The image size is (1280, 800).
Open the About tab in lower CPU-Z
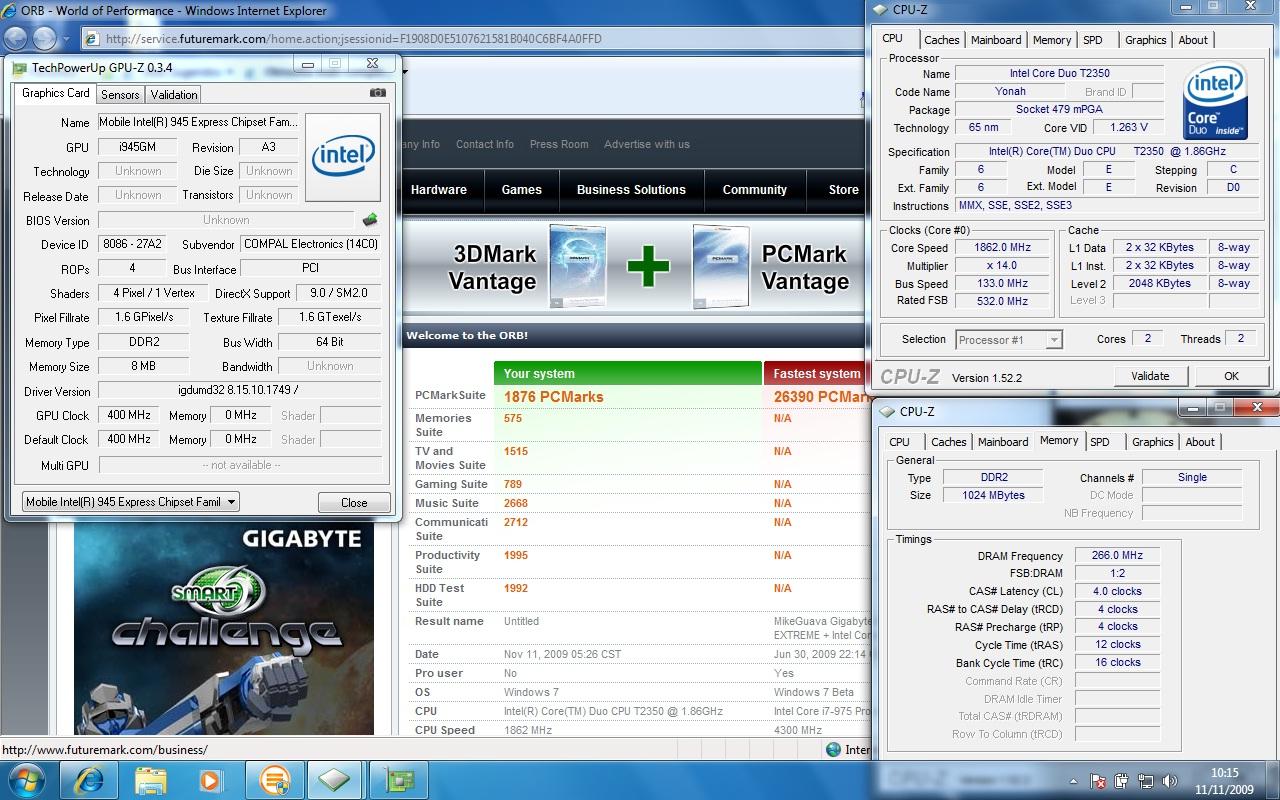click(x=1200, y=442)
